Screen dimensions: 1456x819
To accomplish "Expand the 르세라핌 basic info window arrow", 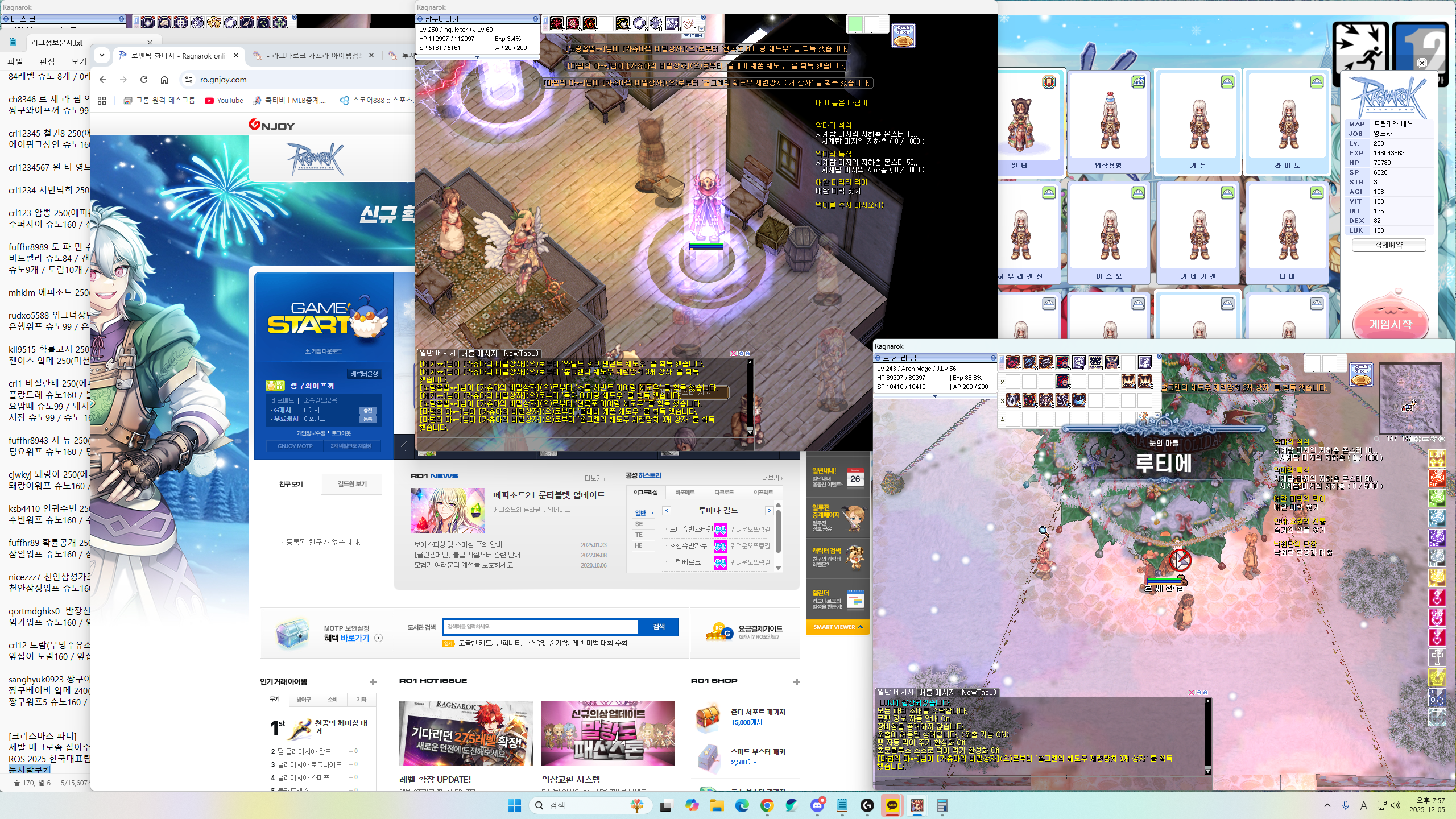I will (935, 396).
